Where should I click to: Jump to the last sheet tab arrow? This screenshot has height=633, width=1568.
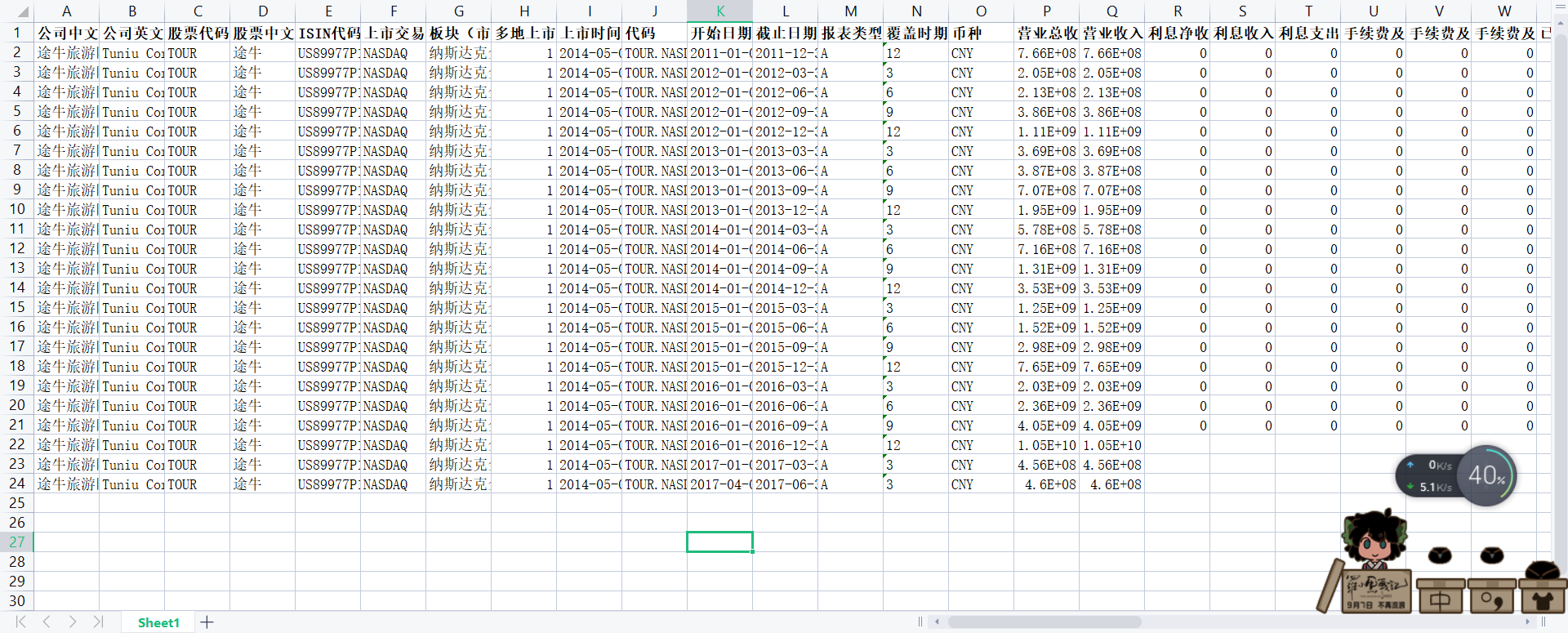[x=98, y=622]
